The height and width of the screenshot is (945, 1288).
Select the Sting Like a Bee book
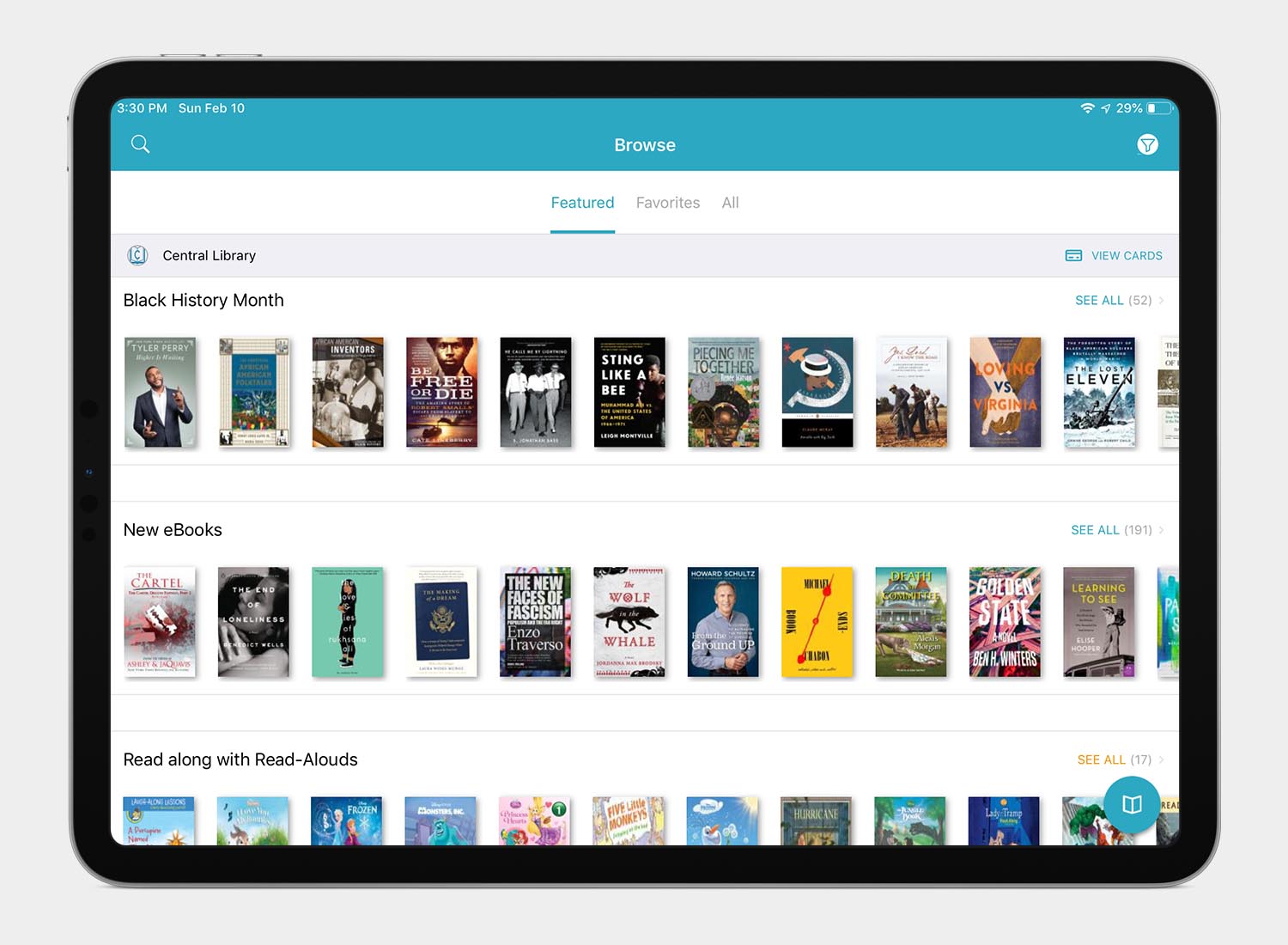point(629,392)
